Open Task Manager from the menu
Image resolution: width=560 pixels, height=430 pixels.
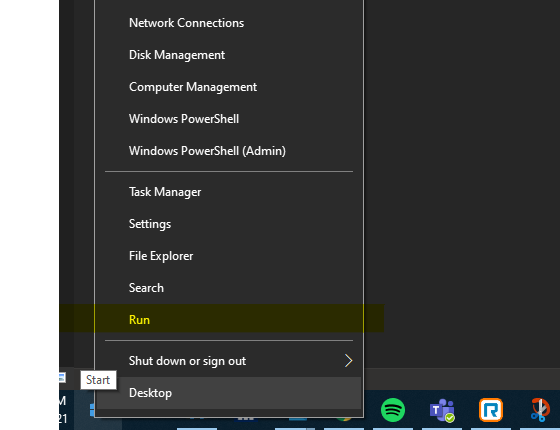[229, 192]
